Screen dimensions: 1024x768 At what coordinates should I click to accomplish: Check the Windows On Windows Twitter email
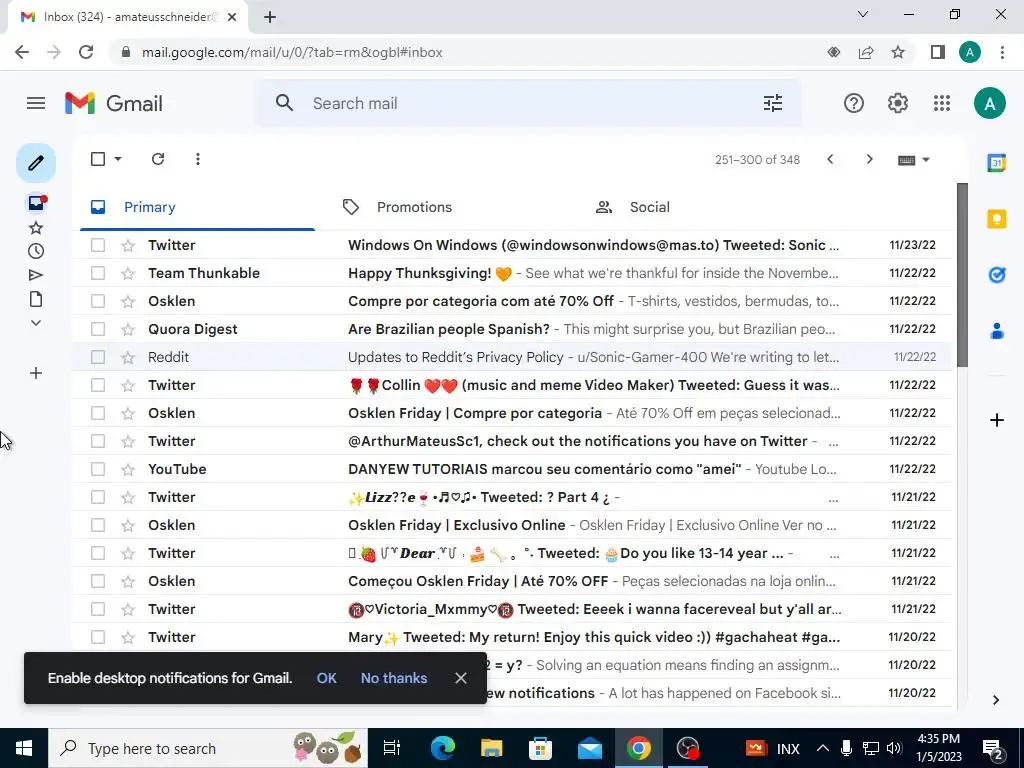[98, 246]
